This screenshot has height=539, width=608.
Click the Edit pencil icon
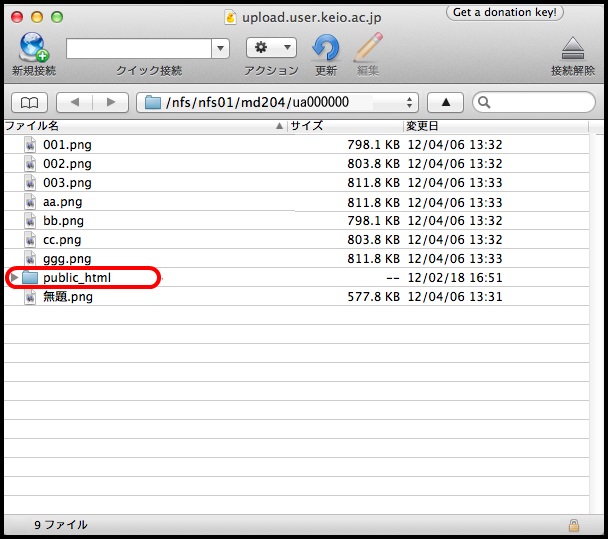[x=367, y=47]
